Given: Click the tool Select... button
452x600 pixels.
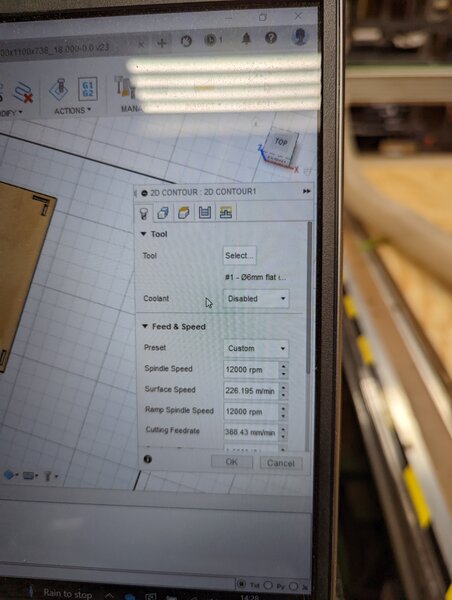Looking at the screenshot, I should [239, 256].
